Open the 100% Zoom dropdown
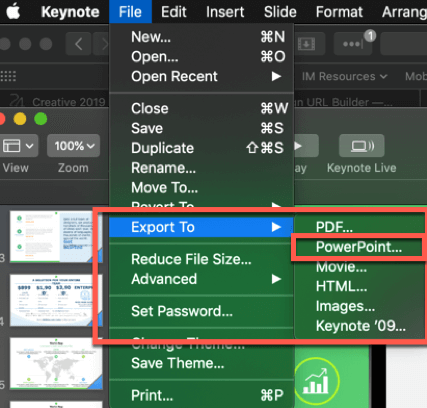 click(x=73, y=146)
